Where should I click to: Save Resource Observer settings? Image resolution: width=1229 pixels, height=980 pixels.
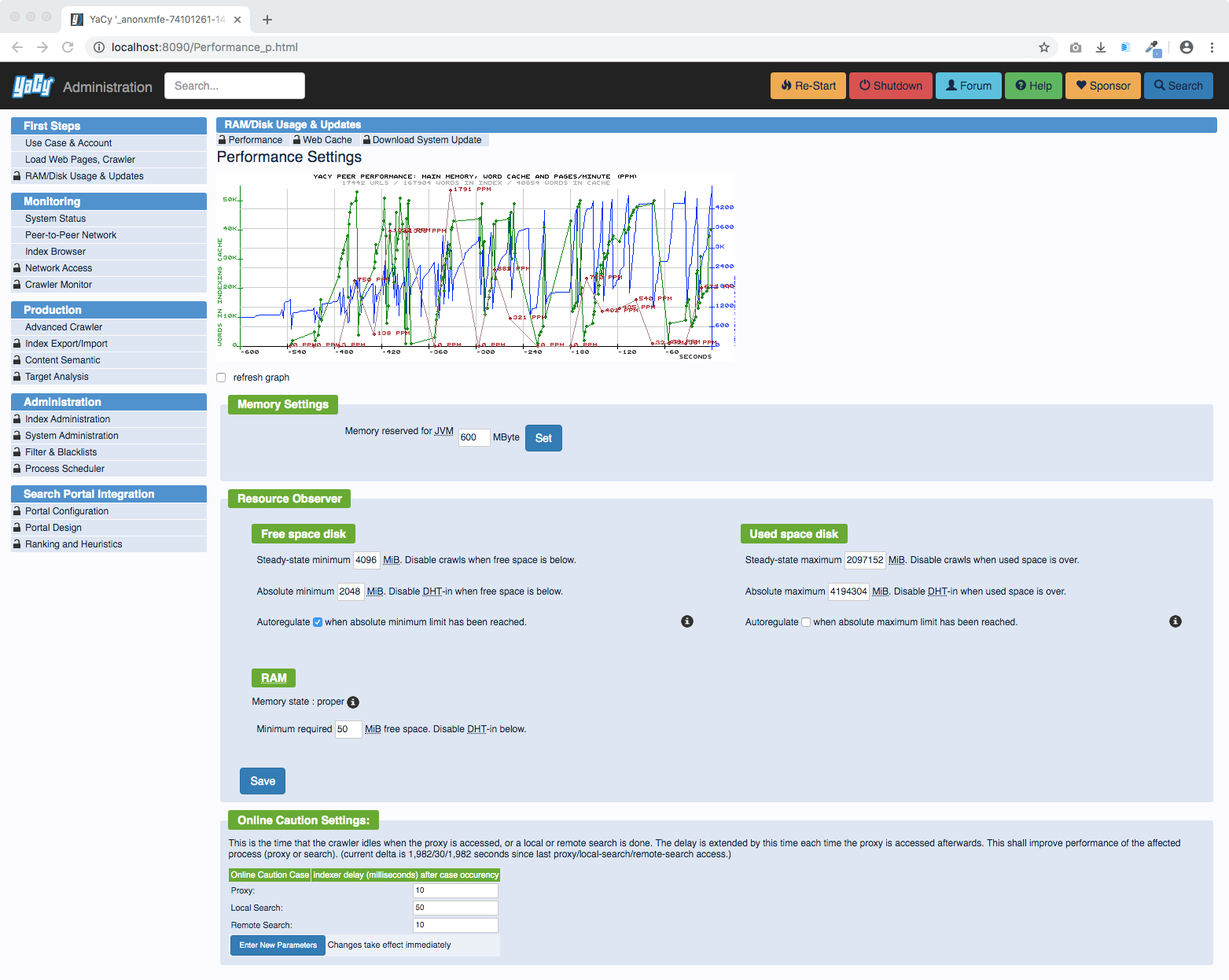pyautogui.click(x=263, y=781)
